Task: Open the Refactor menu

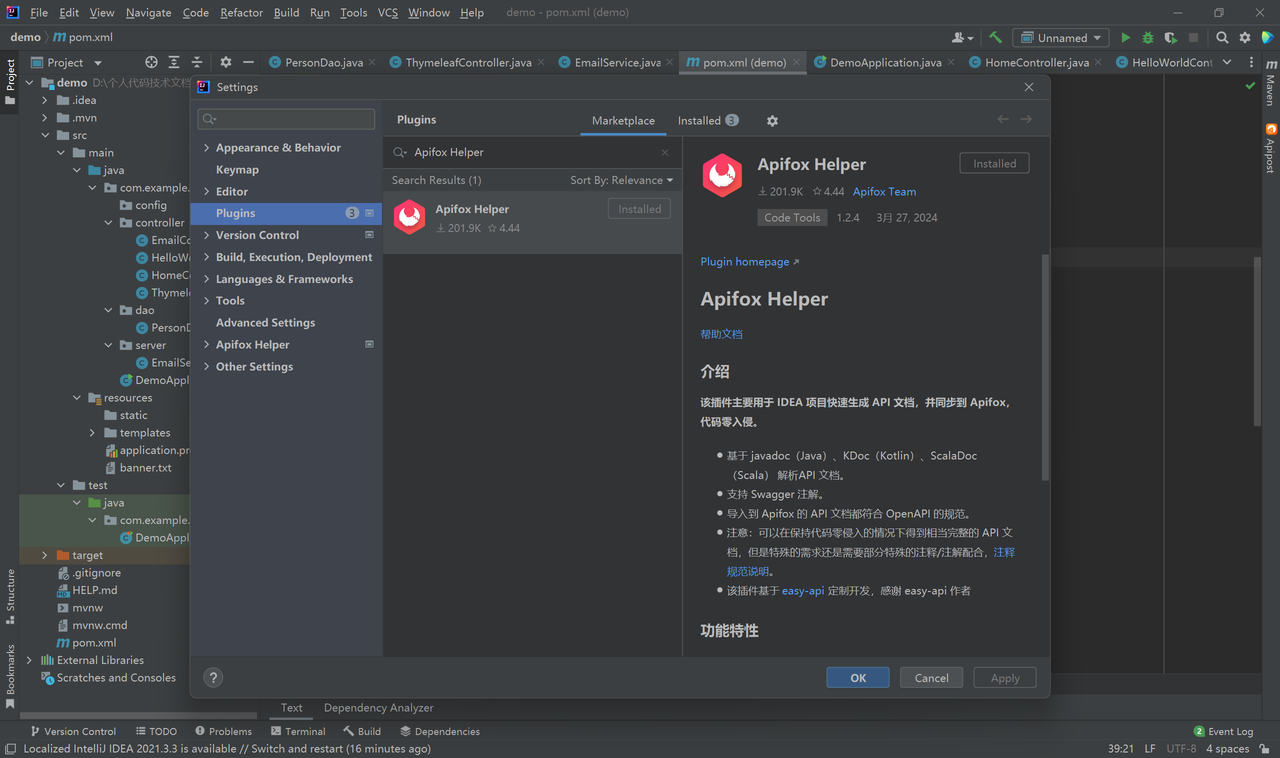Action: [242, 12]
